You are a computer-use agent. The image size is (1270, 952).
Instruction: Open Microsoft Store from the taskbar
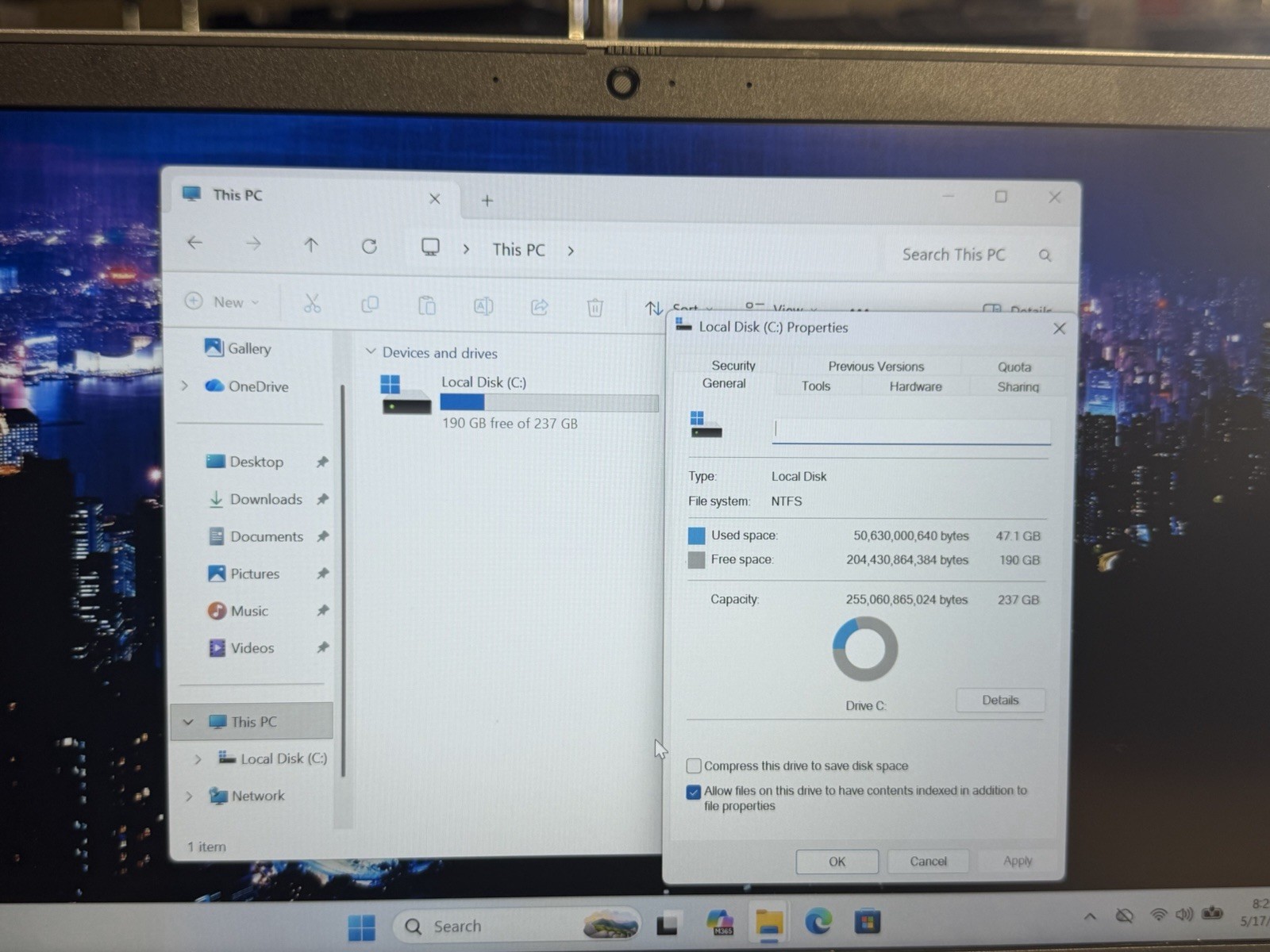(x=867, y=922)
